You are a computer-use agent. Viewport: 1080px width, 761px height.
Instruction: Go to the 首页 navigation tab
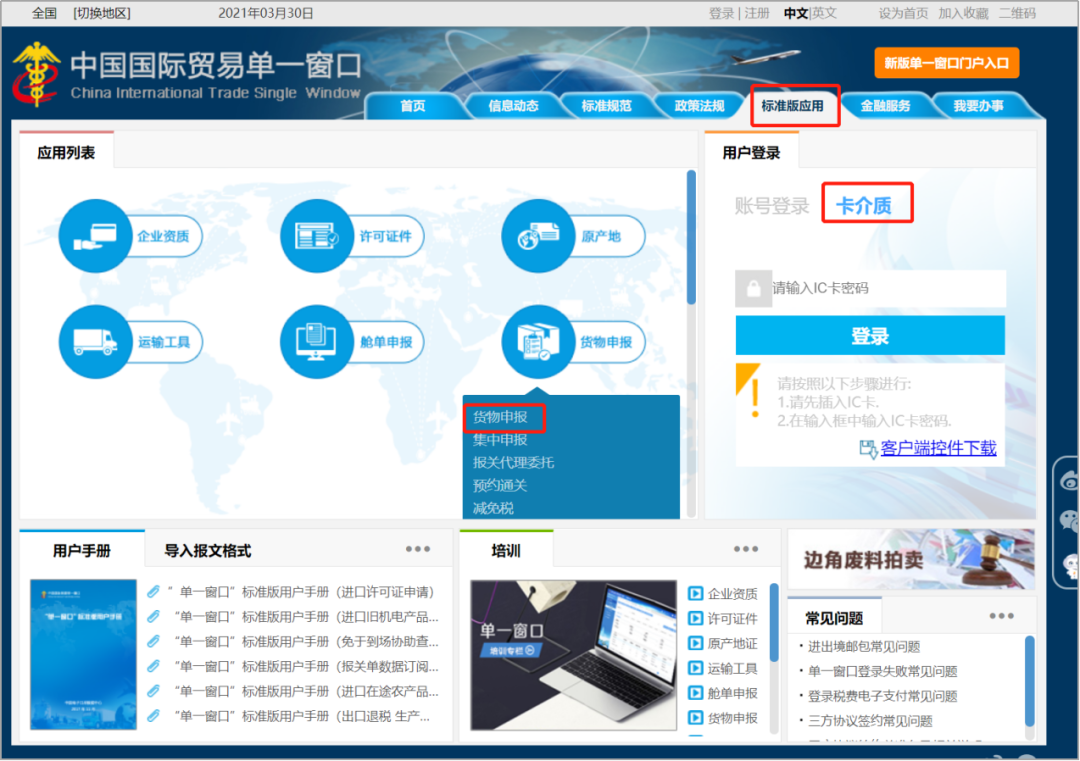413,105
